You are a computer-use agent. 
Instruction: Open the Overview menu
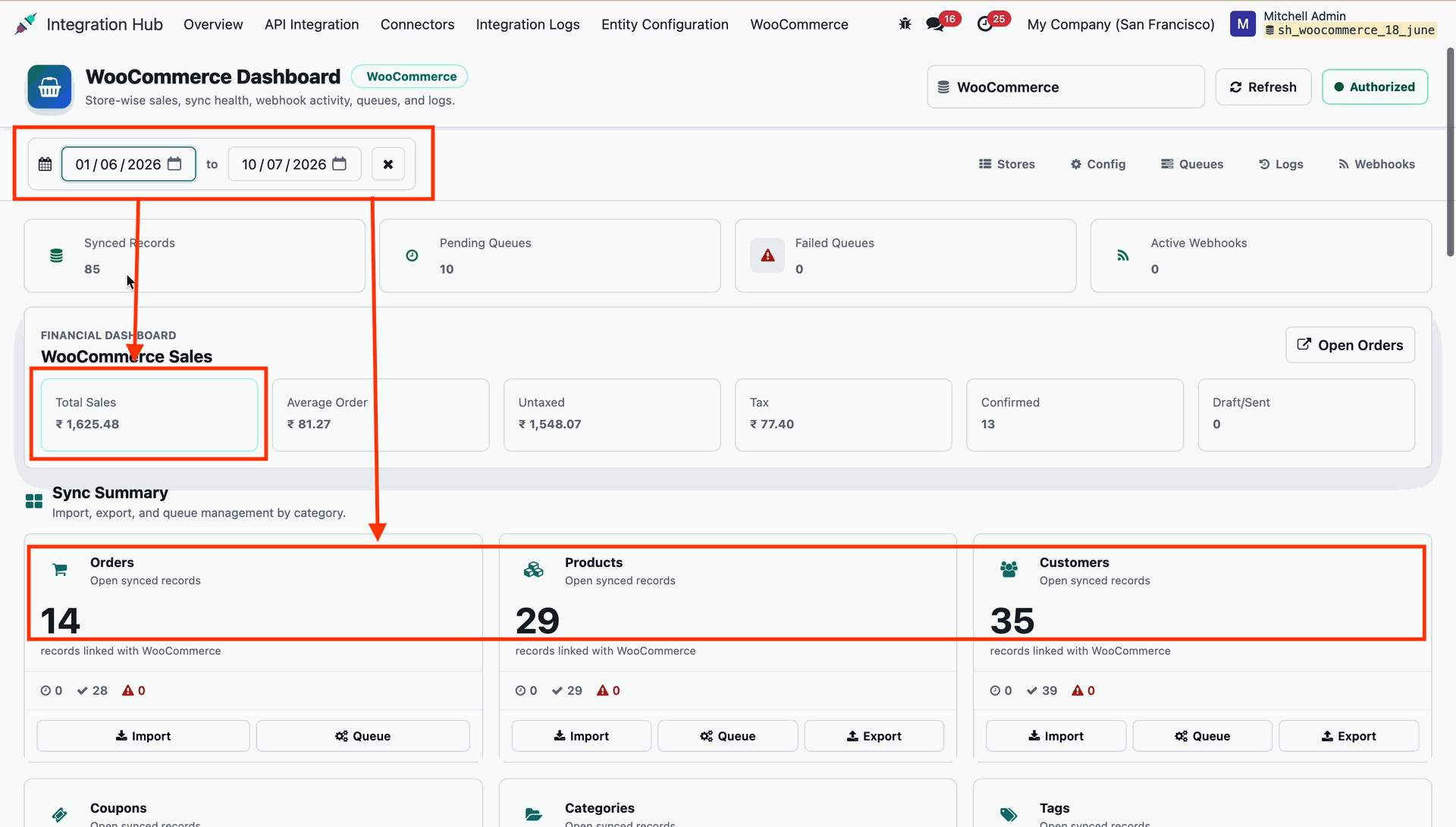point(213,24)
